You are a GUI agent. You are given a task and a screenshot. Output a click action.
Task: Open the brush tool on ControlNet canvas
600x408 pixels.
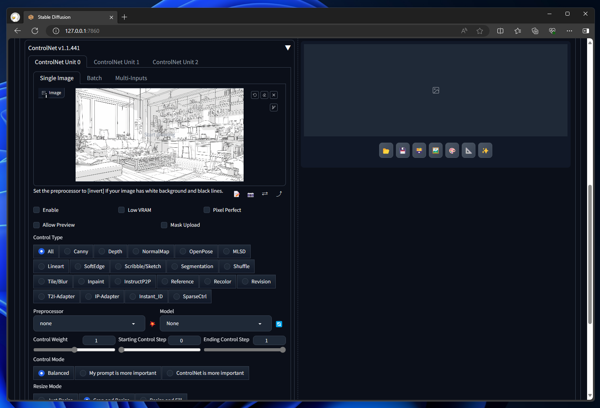(274, 108)
